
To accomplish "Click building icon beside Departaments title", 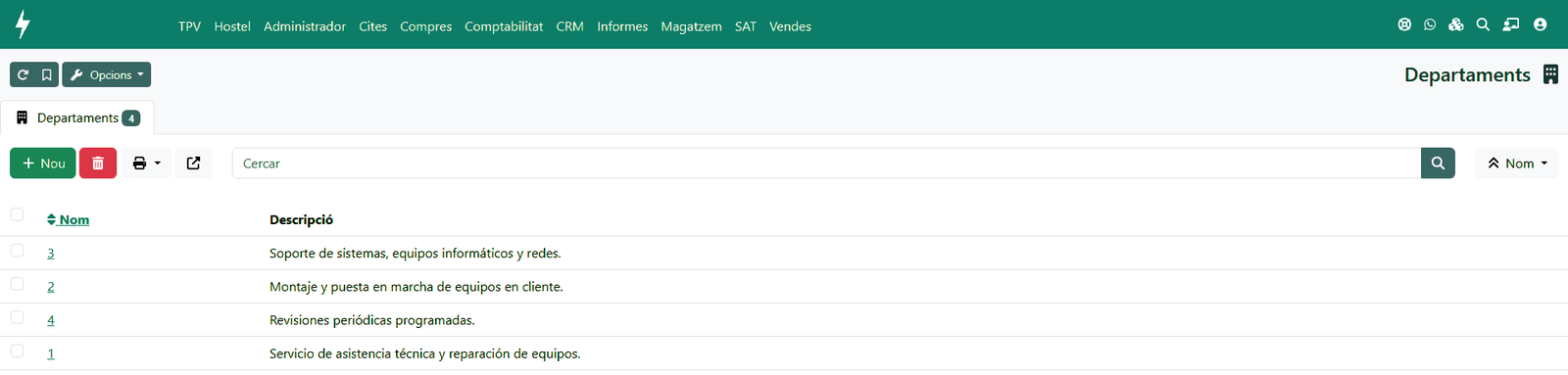I will click(x=1550, y=74).
